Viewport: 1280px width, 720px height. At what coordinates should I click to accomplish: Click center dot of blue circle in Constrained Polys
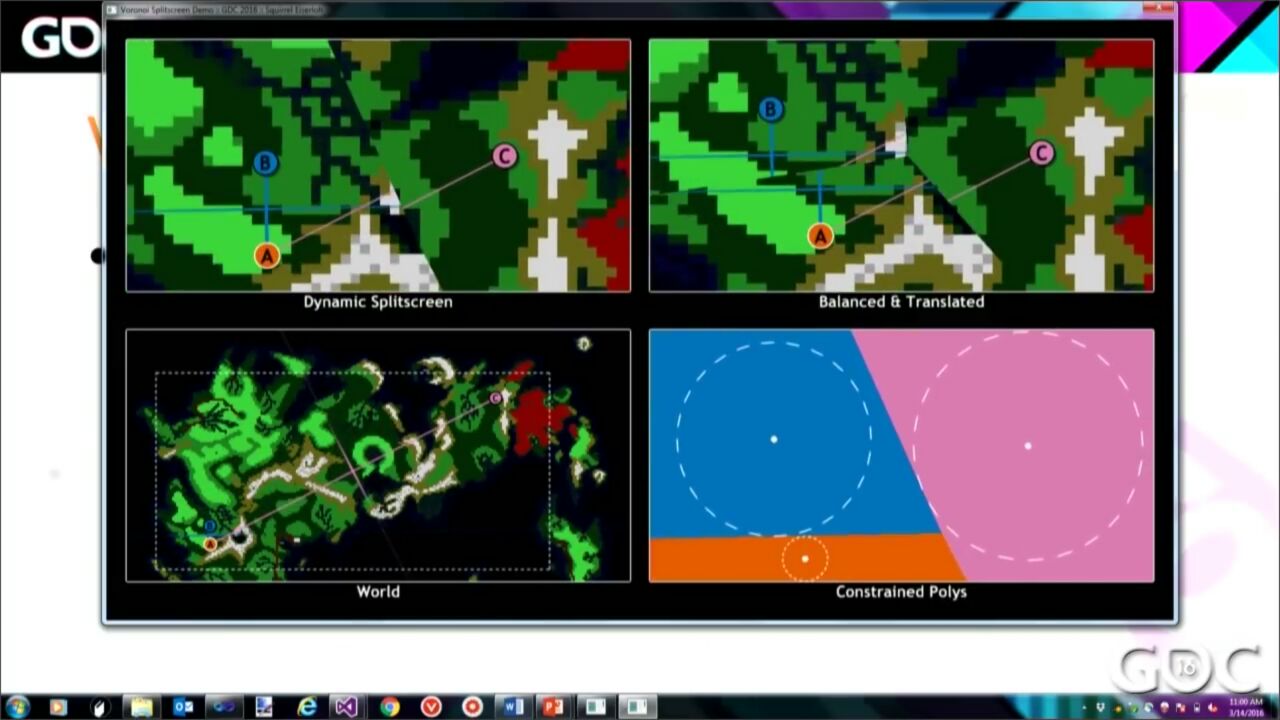pos(774,439)
